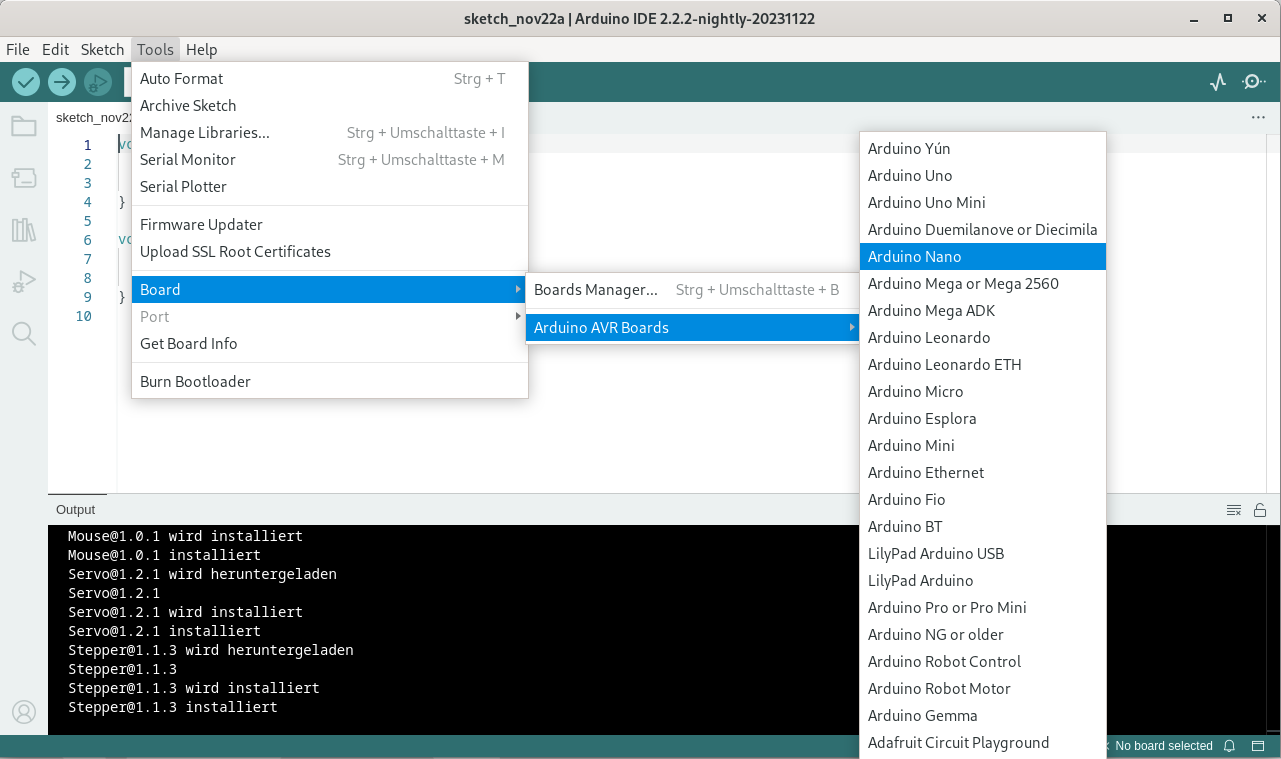The image size is (1281, 759).
Task: Select Arduino Mega ADK board
Action: point(983,310)
